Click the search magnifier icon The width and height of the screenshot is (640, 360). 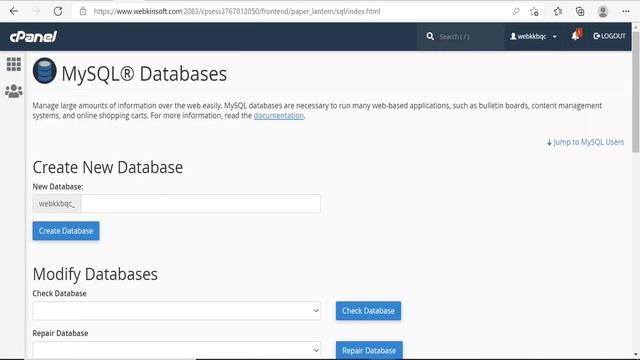coord(430,36)
